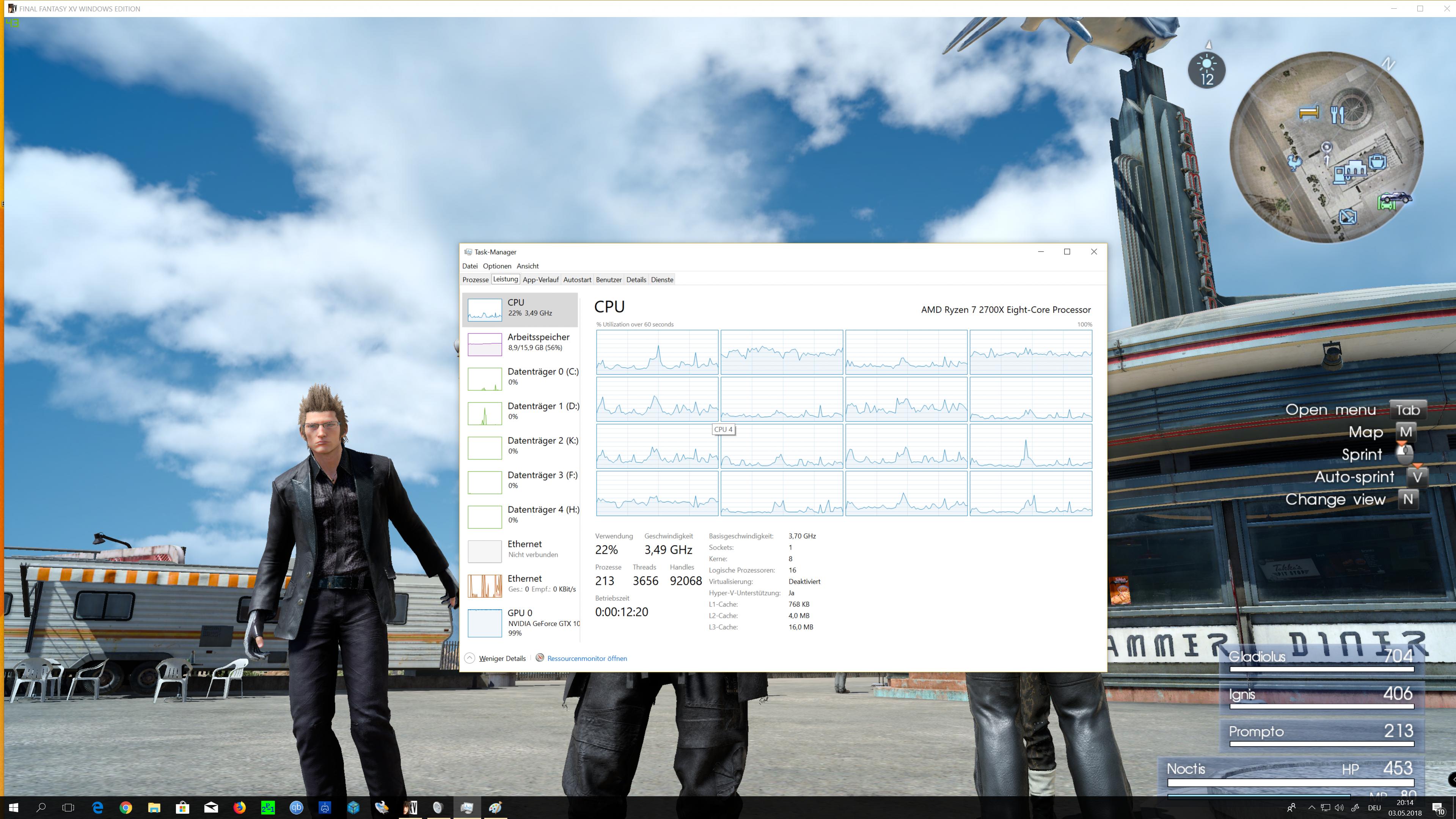Open the Datei menu
This screenshot has width=1456, height=819.
(470, 266)
